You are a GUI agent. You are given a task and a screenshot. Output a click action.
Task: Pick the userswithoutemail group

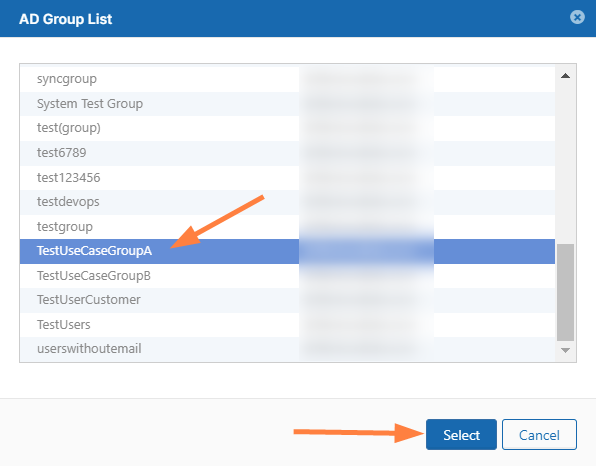(287, 349)
